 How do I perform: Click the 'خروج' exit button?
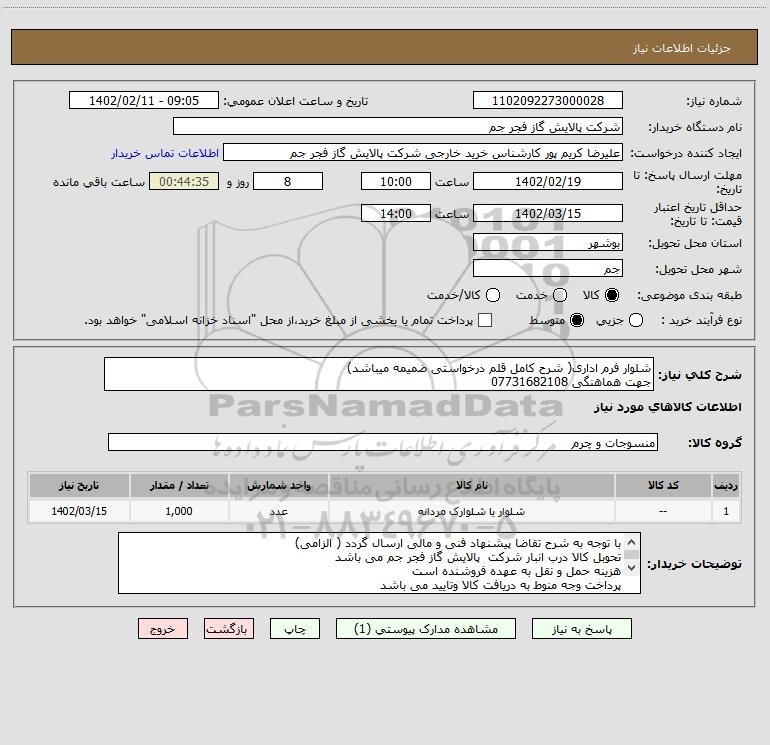(x=163, y=629)
